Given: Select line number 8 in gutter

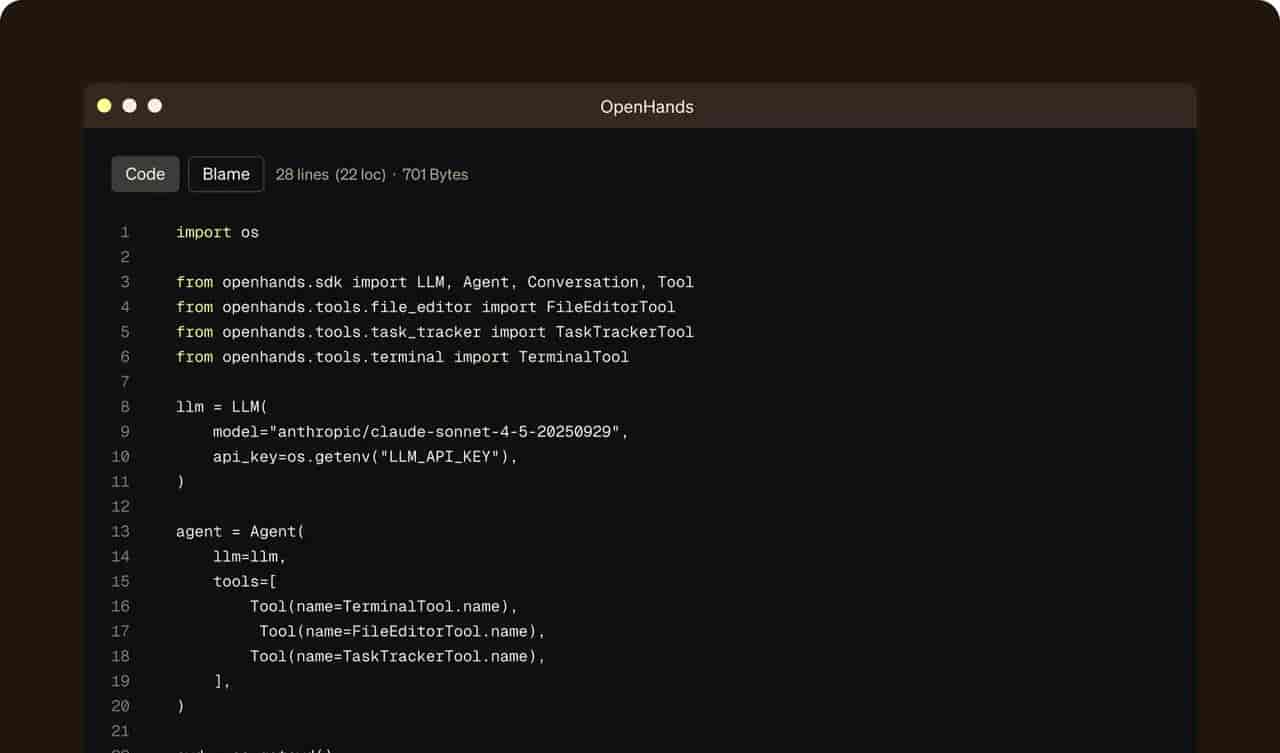Looking at the screenshot, I should [x=125, y=407].
